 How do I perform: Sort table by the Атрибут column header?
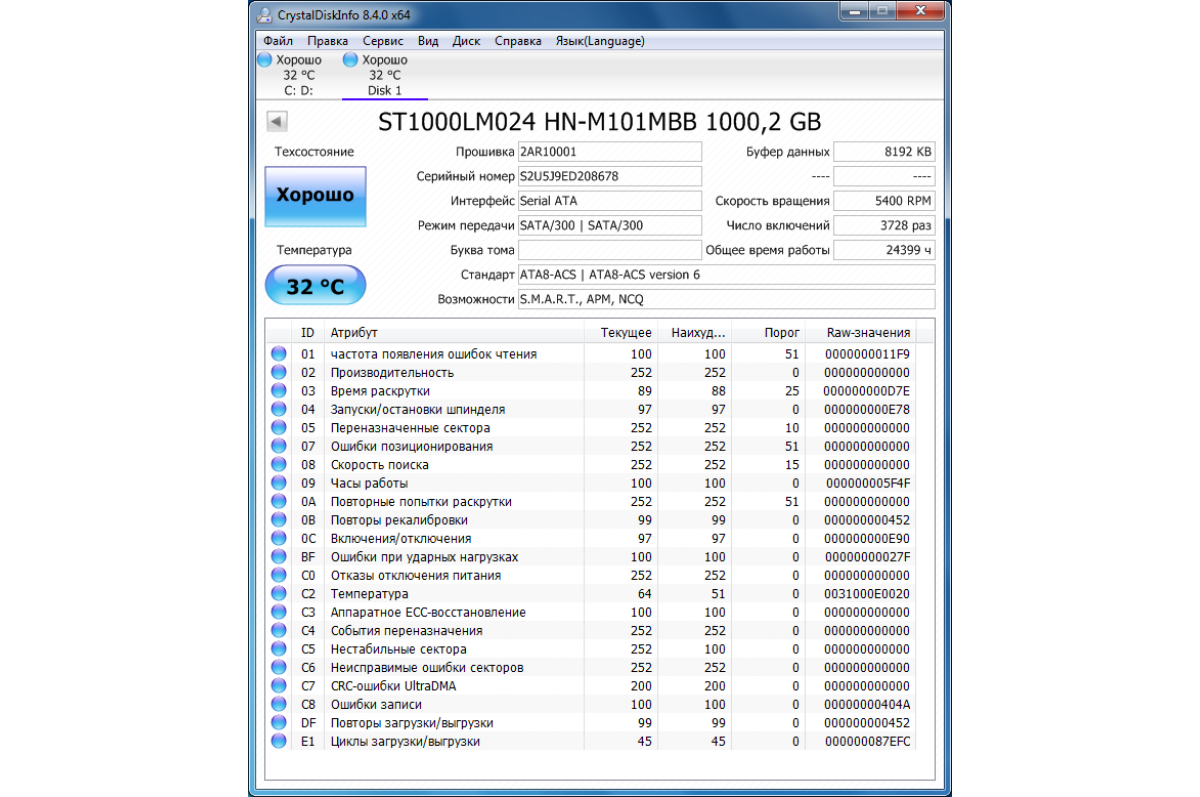click(x=454, y=333)
